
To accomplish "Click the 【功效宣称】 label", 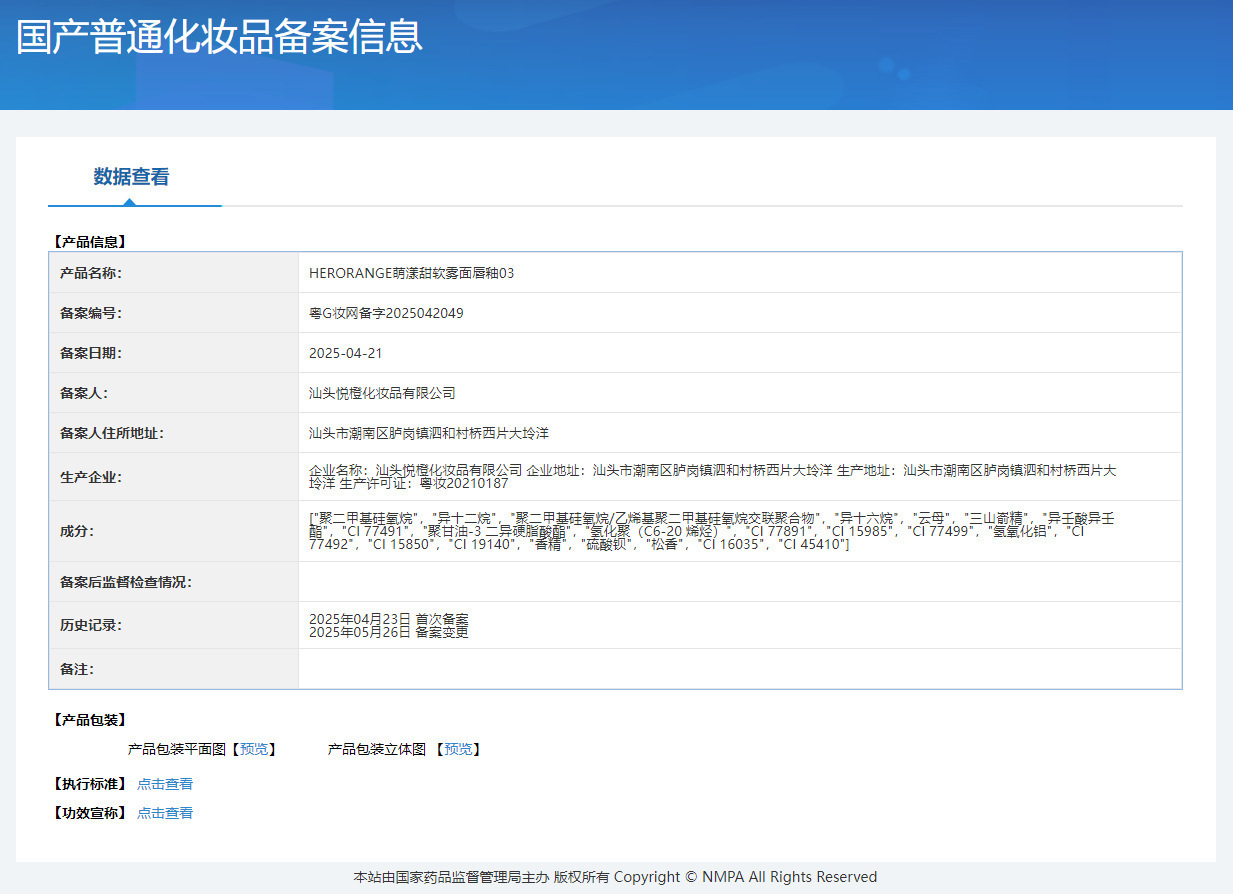I will point(89,813).
